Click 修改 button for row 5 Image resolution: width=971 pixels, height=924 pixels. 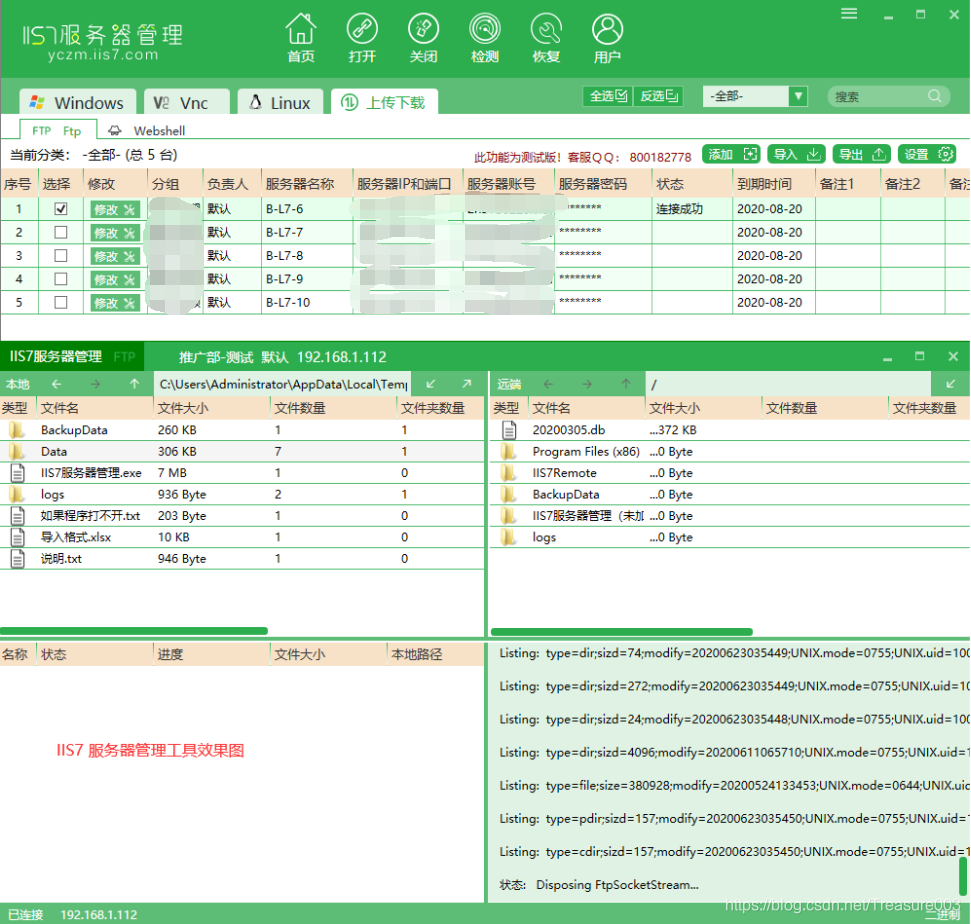115,303
